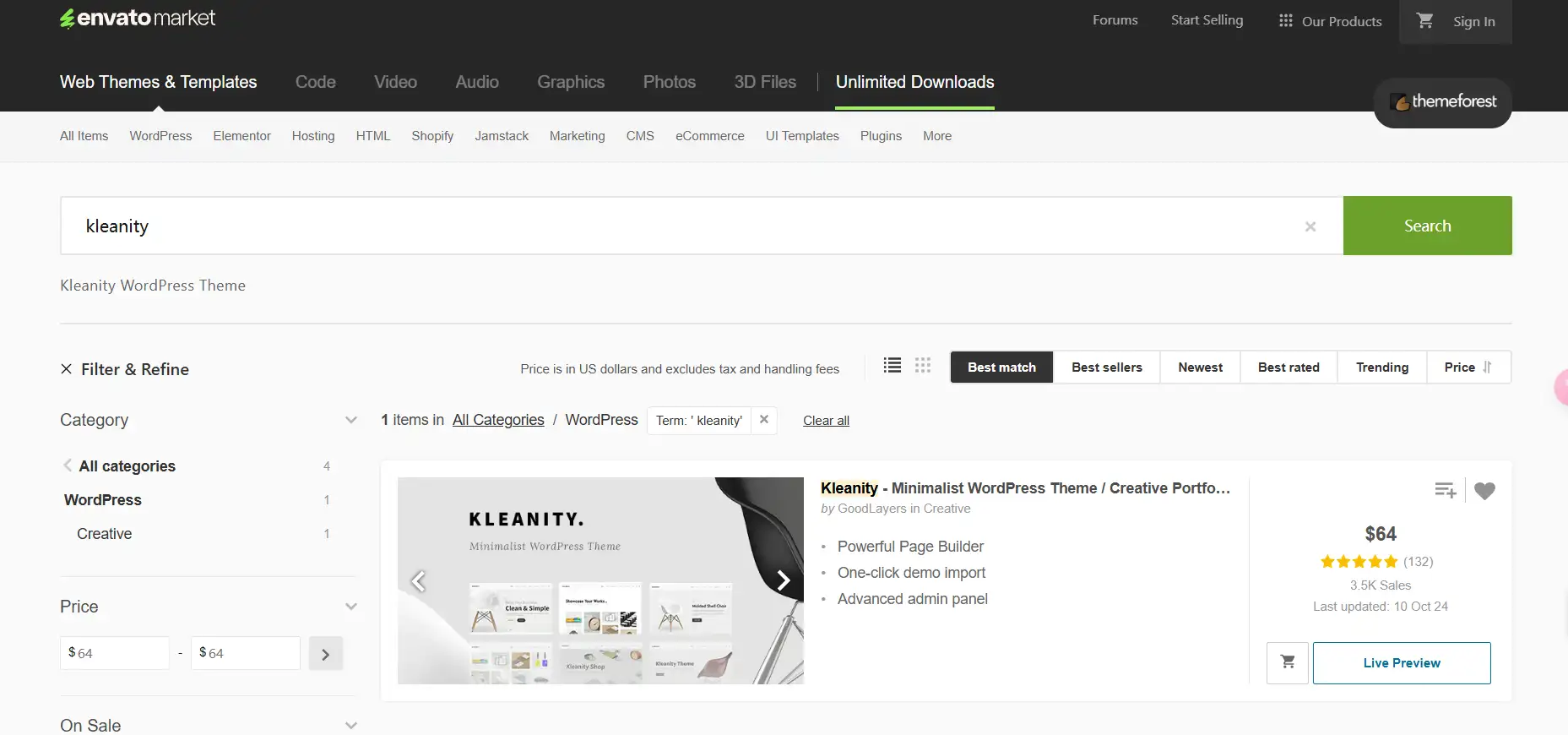Clear the search field with X icon

coord(1310,226)
